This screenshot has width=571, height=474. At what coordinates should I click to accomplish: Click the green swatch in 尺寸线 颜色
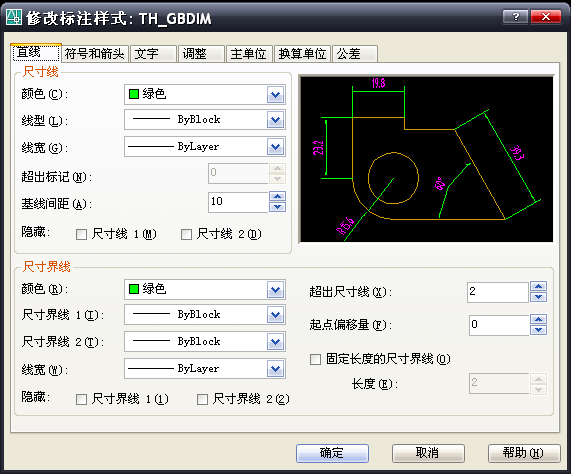(x=134, y=94)
